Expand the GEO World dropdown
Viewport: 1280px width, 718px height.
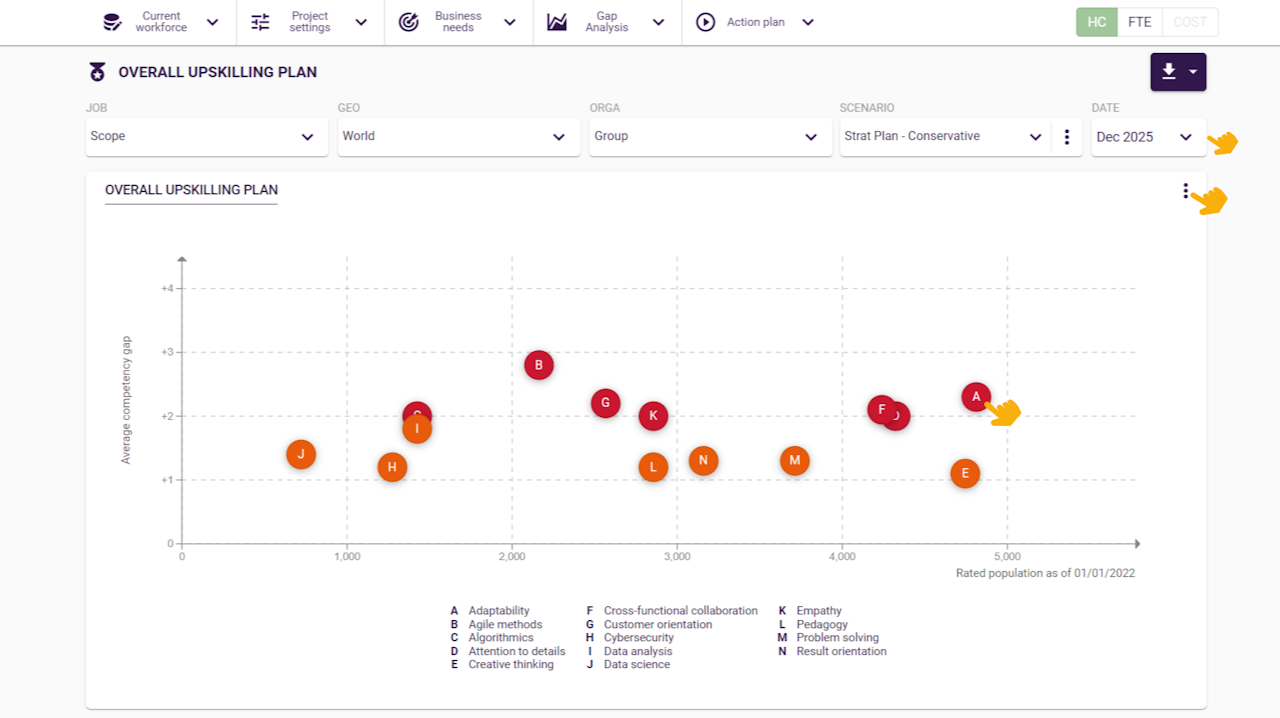coord(459,137)
